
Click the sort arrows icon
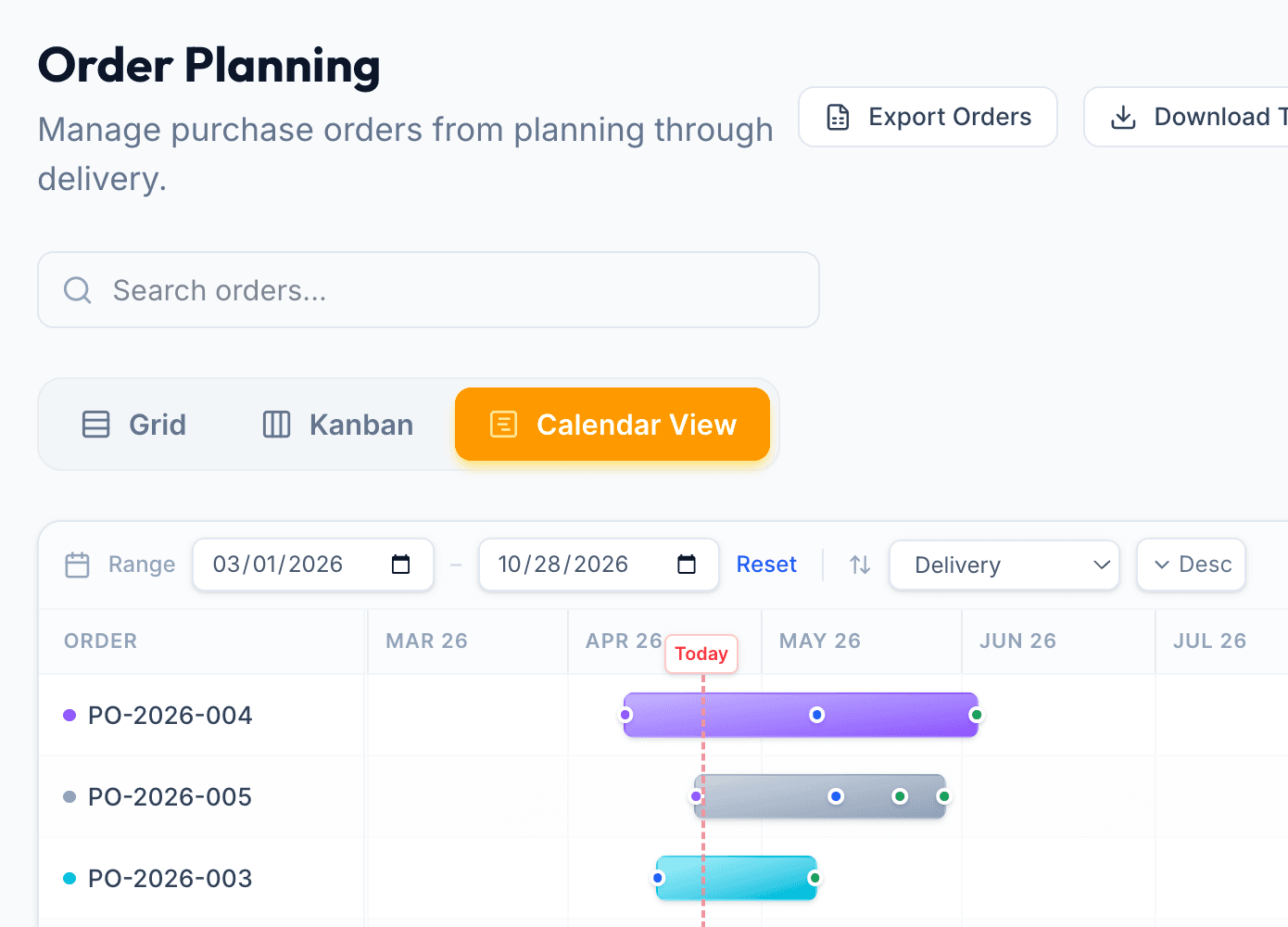860,565
